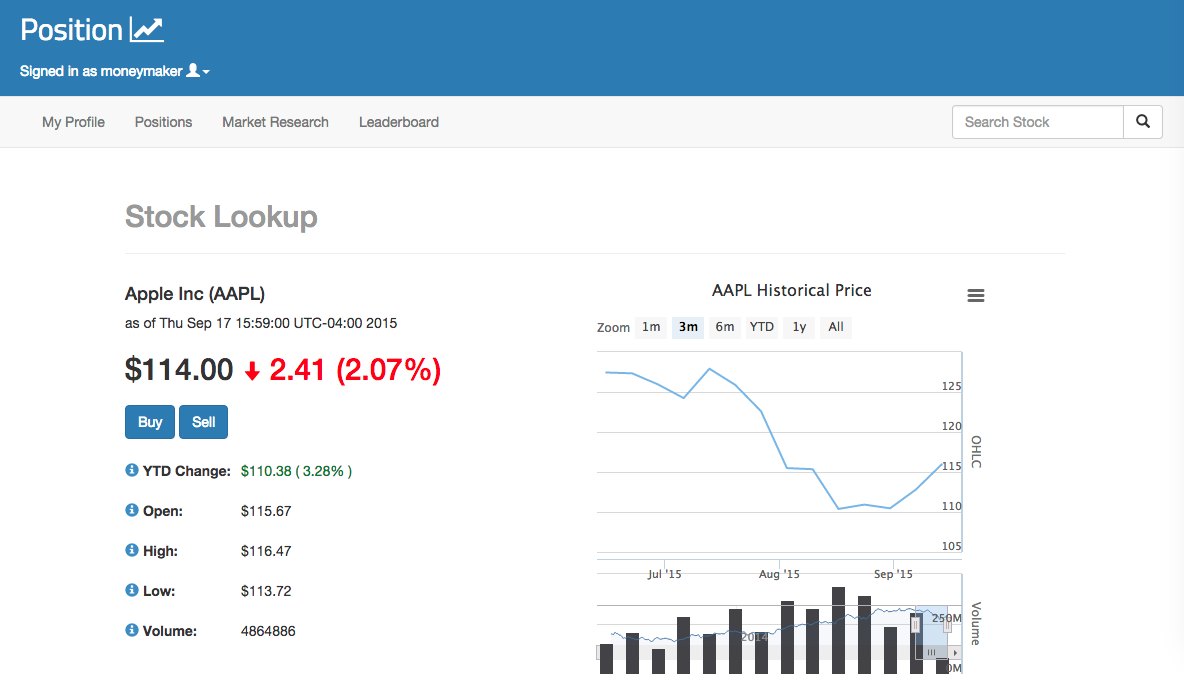Click the user silhouette icon after moneymaker

[193, 70]
